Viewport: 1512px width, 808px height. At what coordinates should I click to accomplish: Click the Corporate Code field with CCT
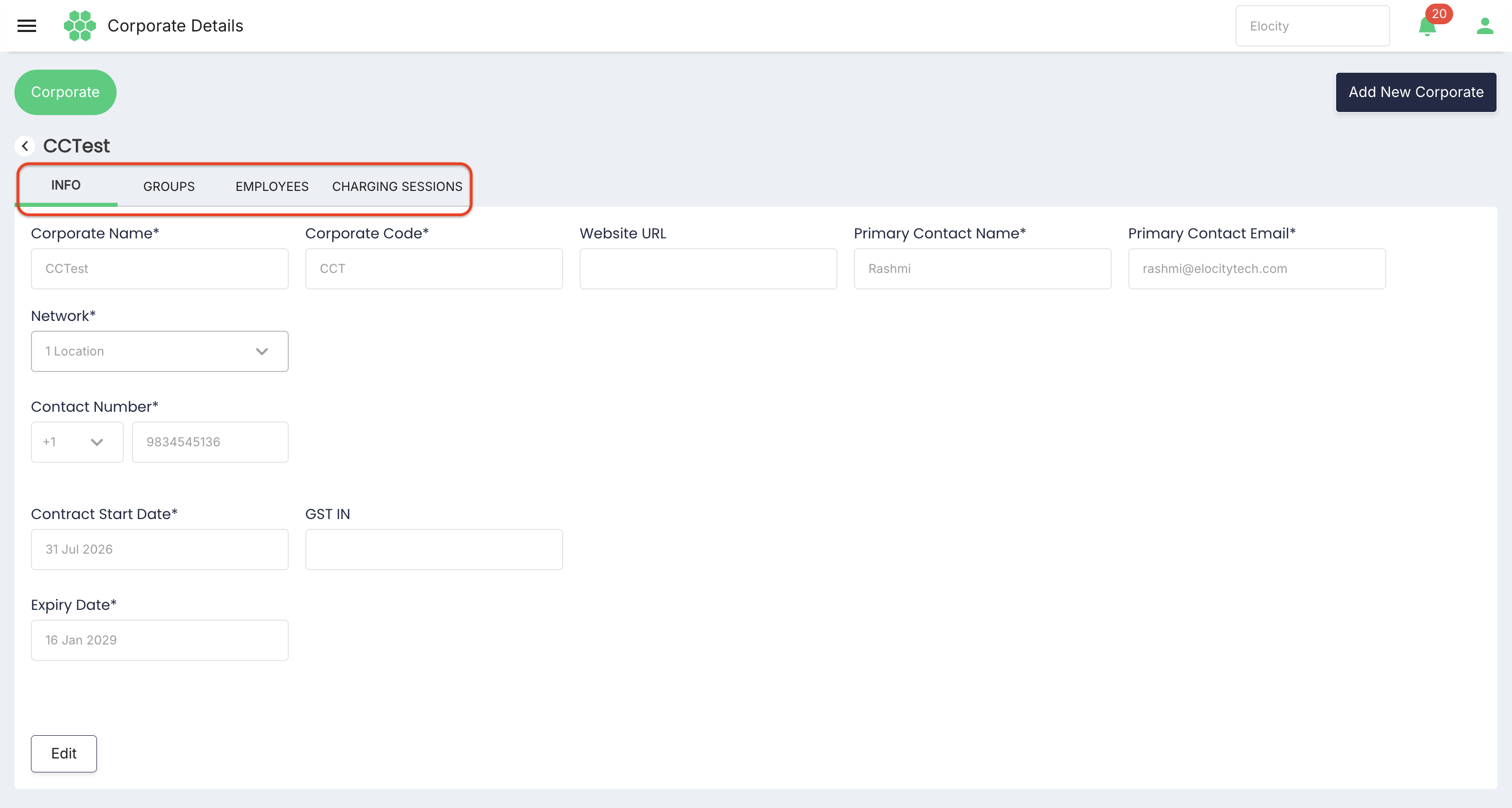pyautogui.click(x=434, y=269)
